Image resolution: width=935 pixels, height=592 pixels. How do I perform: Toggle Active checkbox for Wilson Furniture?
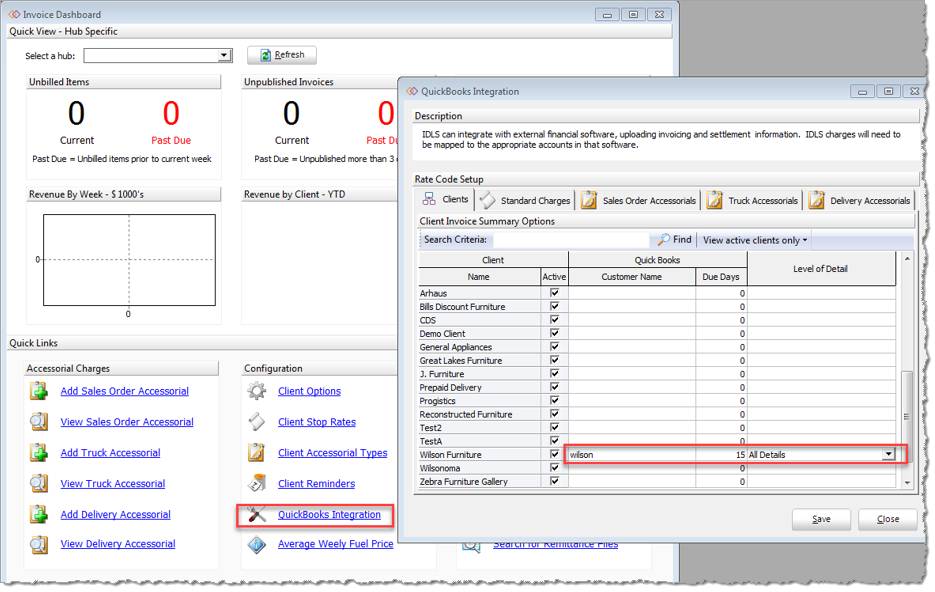(555, 454)
